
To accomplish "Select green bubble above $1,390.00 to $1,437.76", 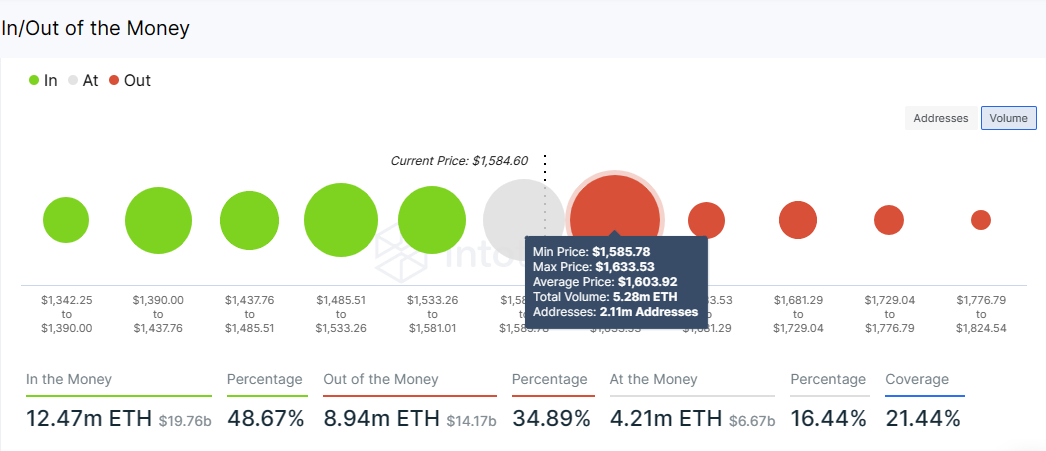I will click(x=158, y=220).
